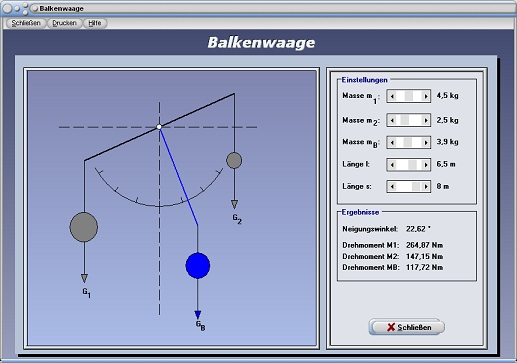Viewport: 517px width, 363px height.
Task: Click the 3,9 kg mass value
Action: coord(447,142)
